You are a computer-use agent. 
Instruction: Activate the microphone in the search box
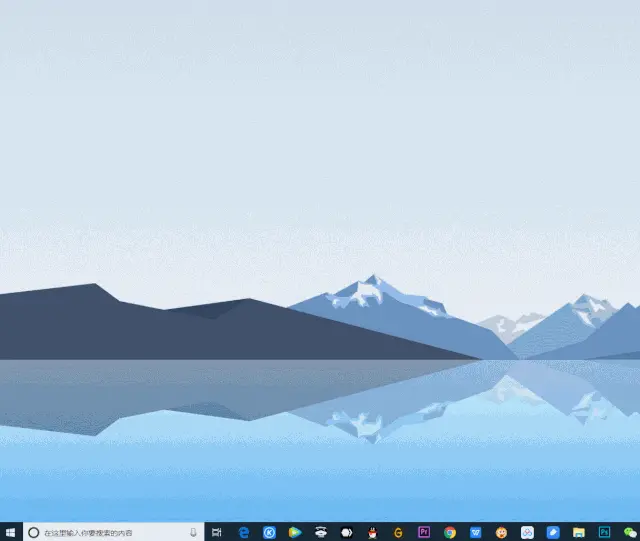tap(193, 532)
